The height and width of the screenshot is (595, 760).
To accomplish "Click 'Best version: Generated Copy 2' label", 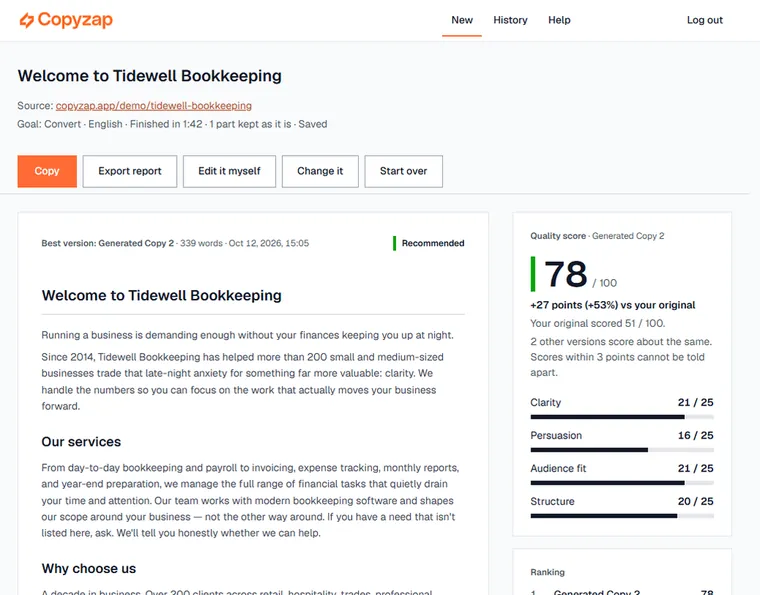I will pos(108,243).
